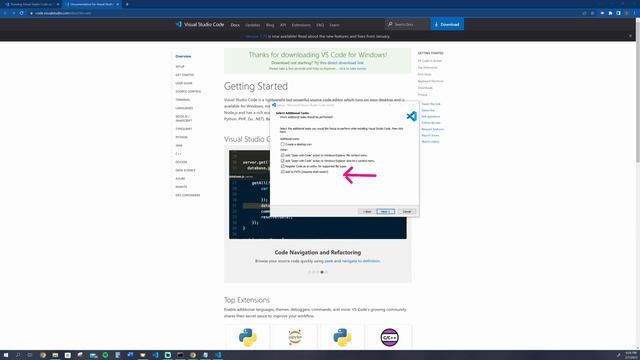Open Extensions in the site navigation bar
This screenshot has height=360, width=640.
[301, 25]
